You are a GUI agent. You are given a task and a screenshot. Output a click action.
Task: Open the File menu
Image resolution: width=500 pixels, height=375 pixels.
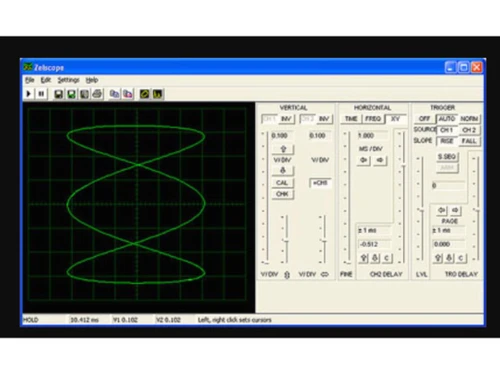point(30,80)
